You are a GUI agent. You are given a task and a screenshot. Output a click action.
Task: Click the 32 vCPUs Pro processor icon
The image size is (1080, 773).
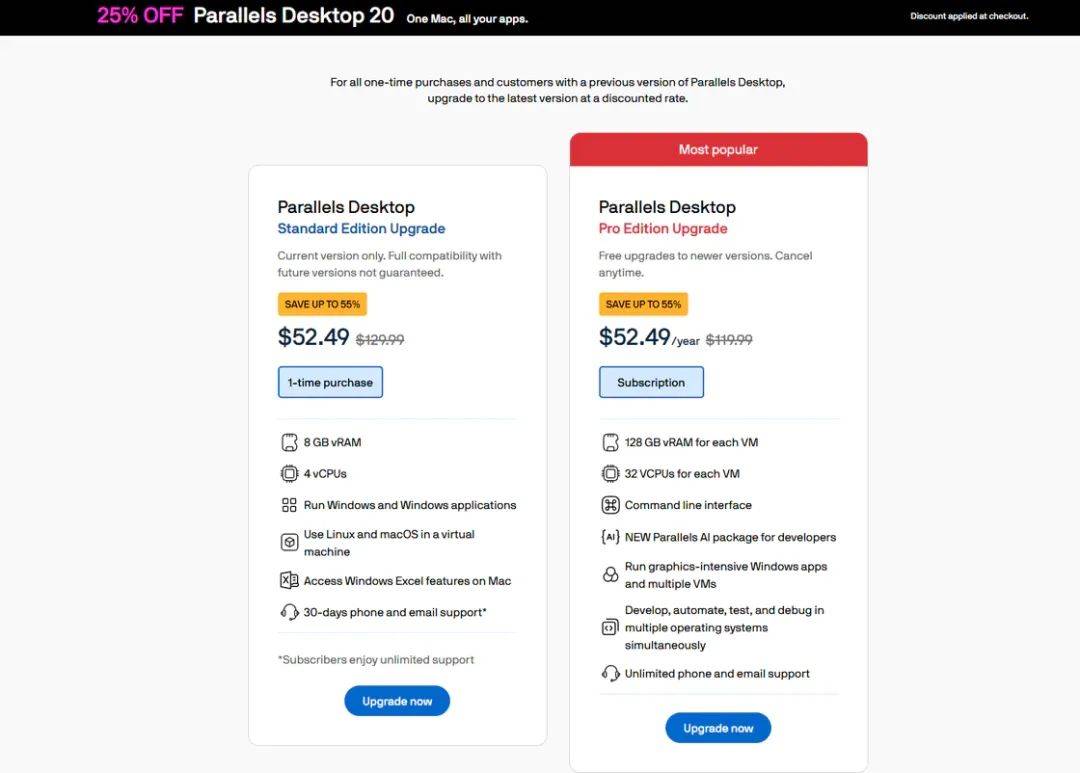pyautogui.click(x=610, y=474)
